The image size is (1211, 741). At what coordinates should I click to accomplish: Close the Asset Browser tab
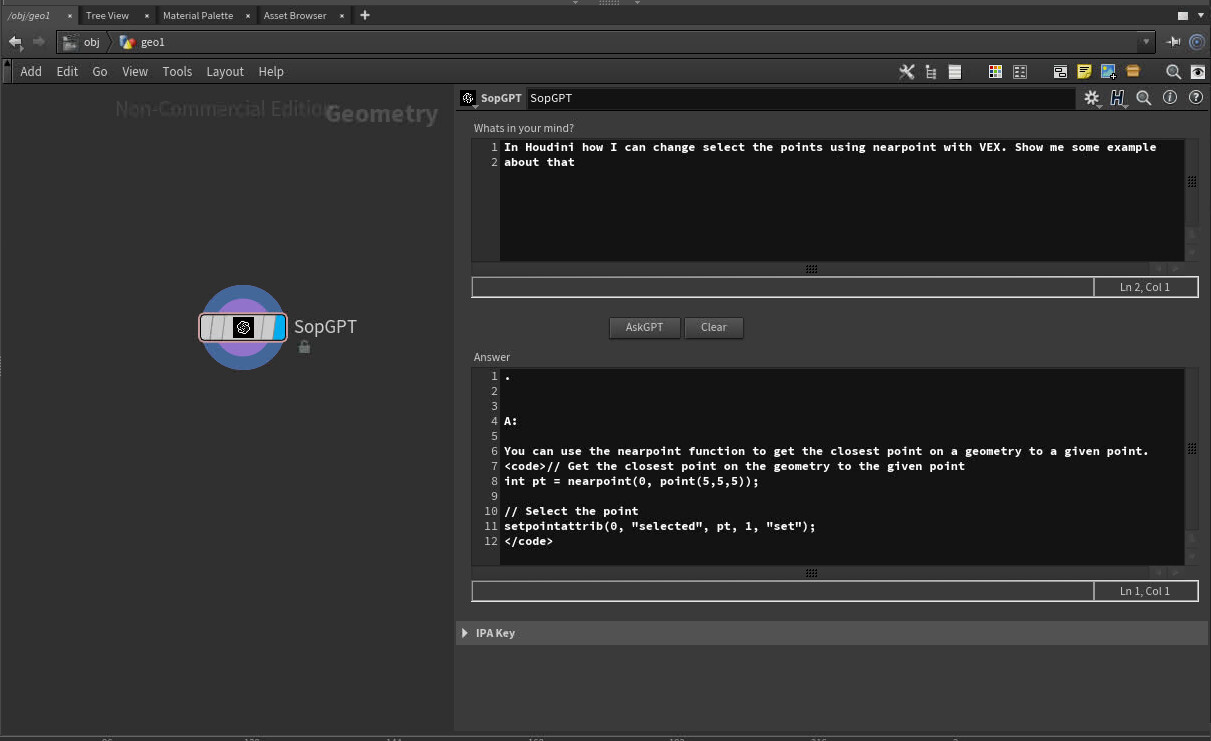[x=342, y=16]
